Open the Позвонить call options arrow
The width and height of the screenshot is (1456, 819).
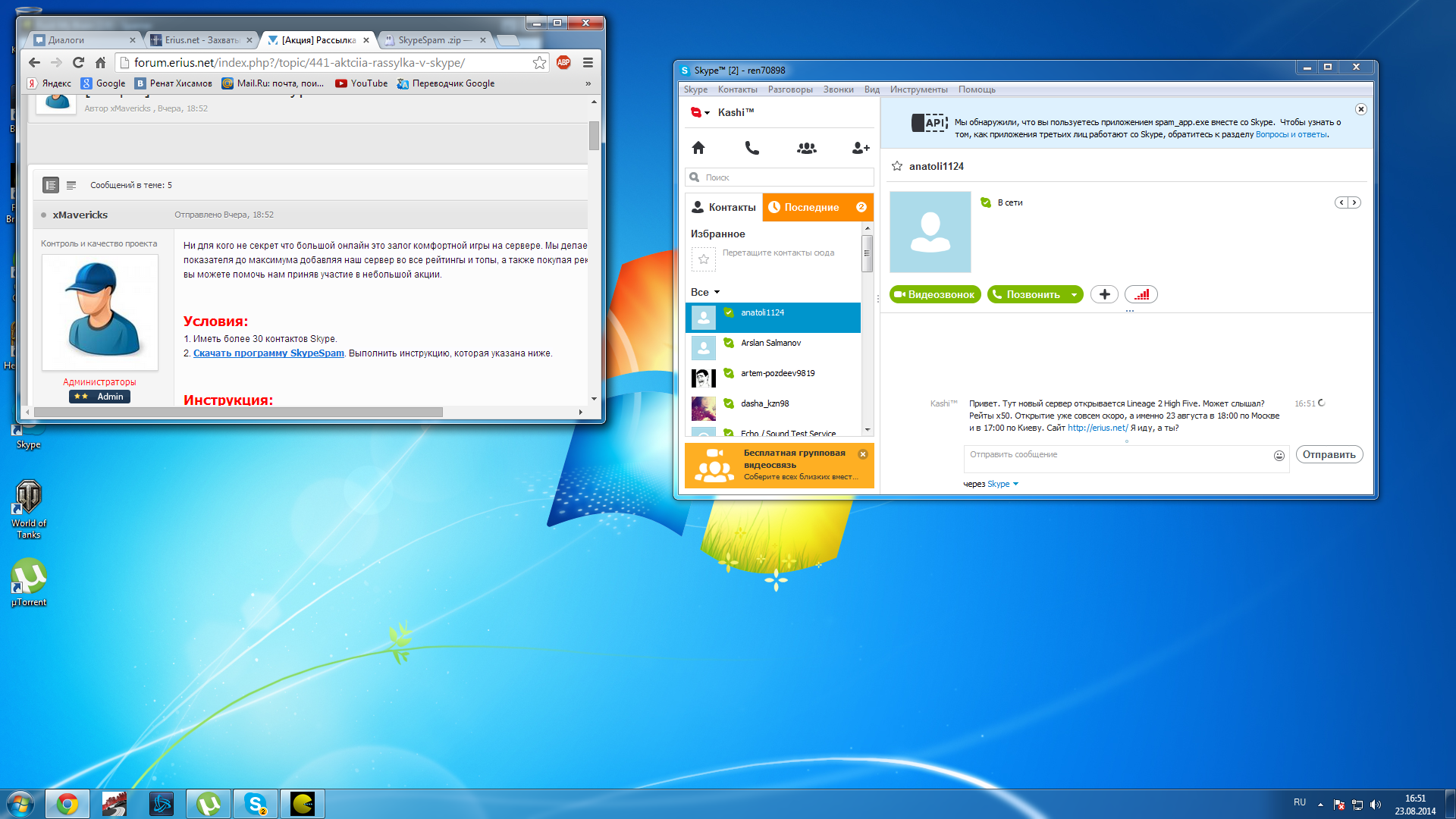coord(1074,295)
